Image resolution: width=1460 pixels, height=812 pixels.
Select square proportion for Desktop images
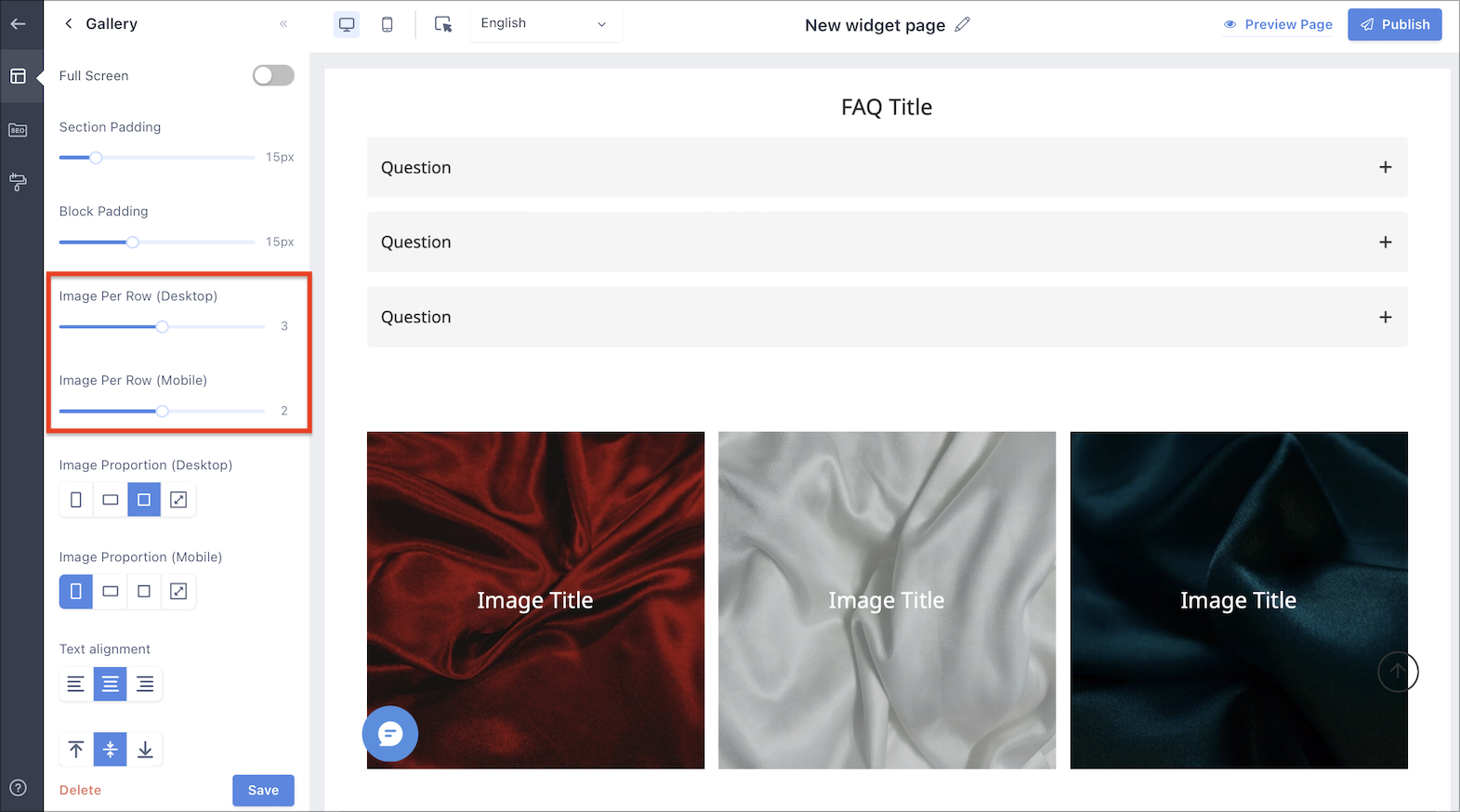pos(144,500)
